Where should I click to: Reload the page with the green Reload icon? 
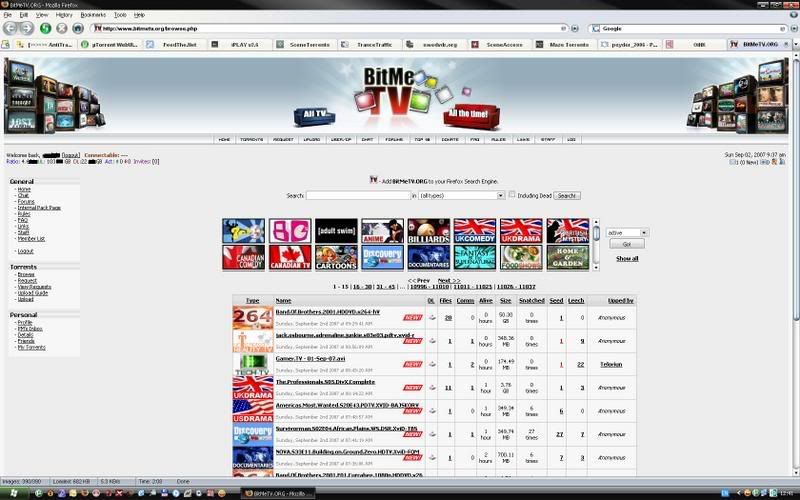[x=45, y=29]
